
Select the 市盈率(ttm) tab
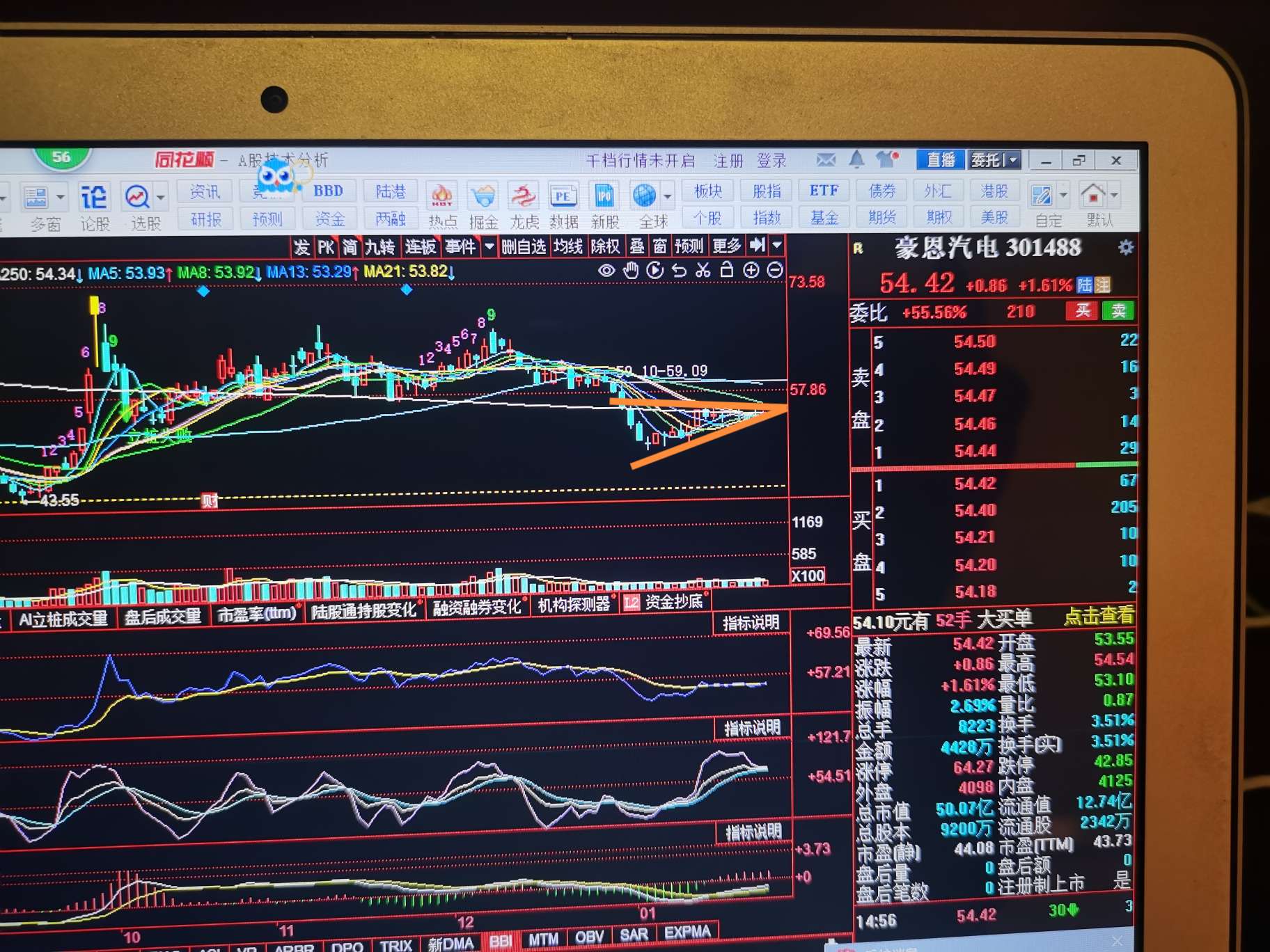257,614
